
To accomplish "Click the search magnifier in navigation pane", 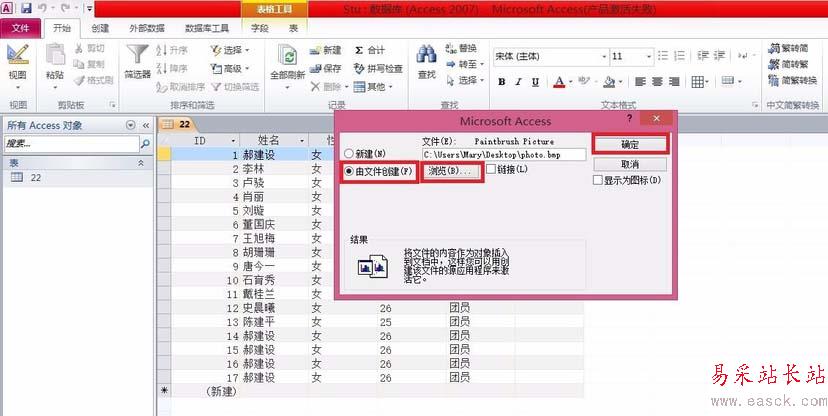I will click(x=145, y=144).
